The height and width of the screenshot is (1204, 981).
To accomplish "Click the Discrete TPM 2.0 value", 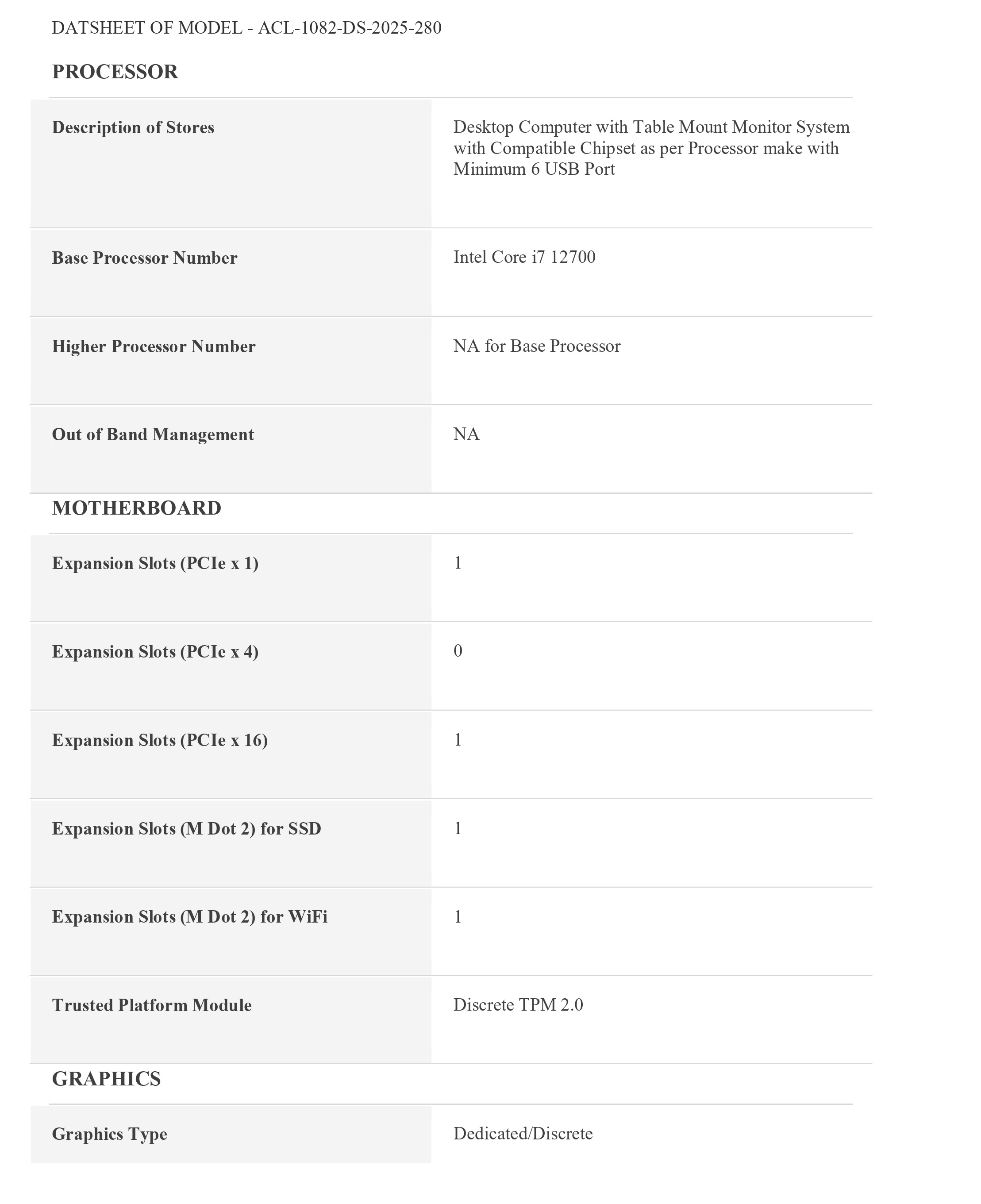I will (518, 1004).
